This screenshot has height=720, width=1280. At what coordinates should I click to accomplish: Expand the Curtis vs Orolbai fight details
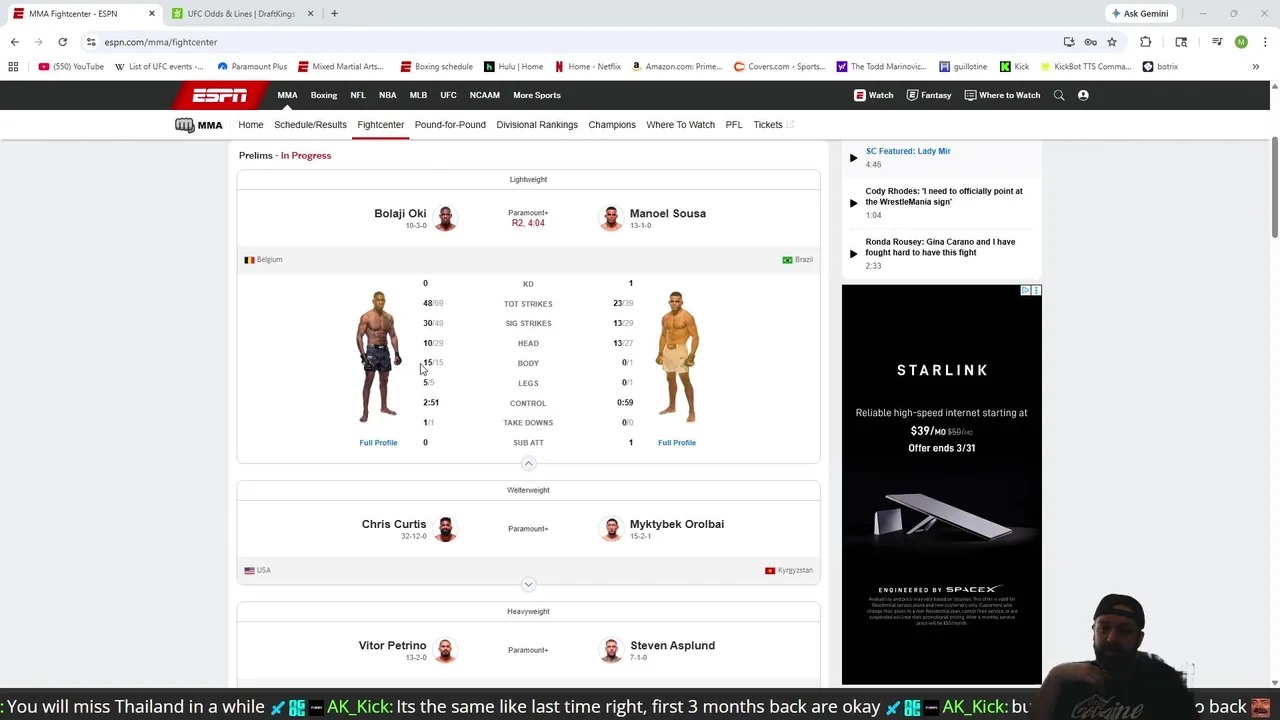tap(528, 584)
